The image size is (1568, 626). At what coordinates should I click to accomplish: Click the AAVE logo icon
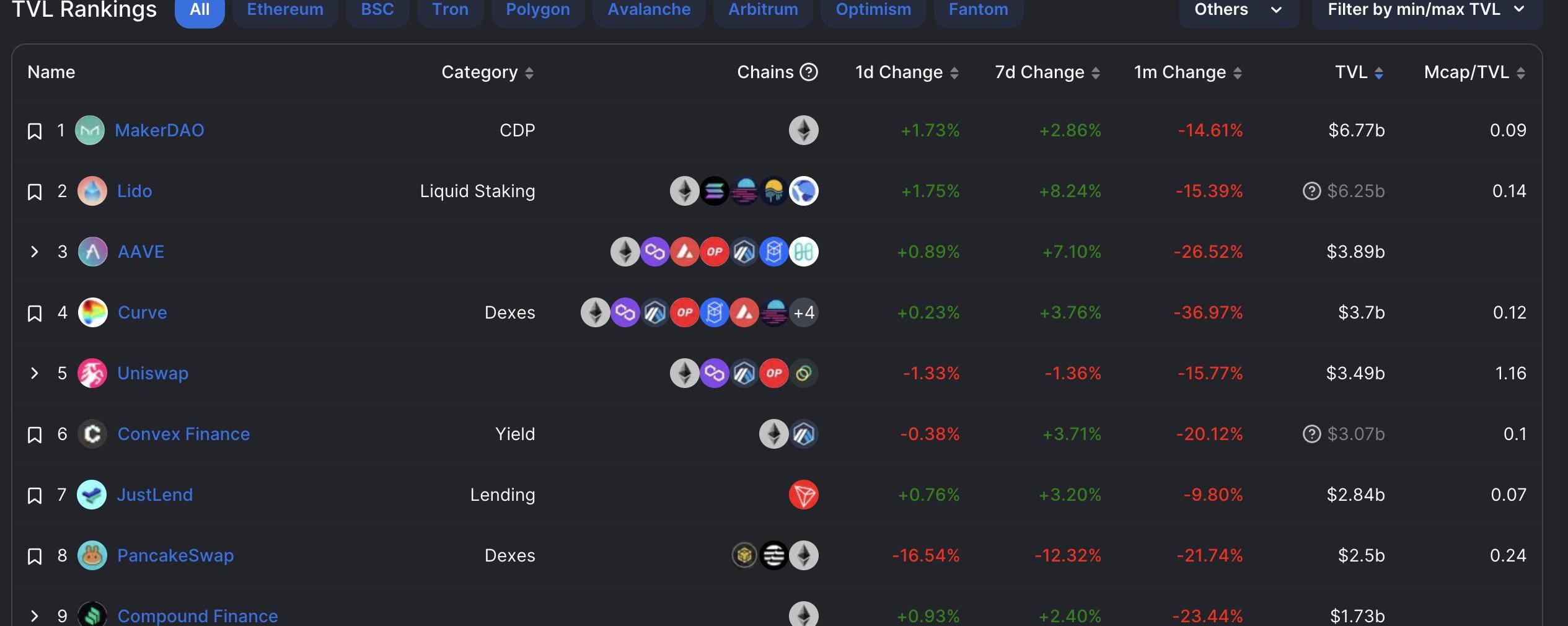pos(93,252)
